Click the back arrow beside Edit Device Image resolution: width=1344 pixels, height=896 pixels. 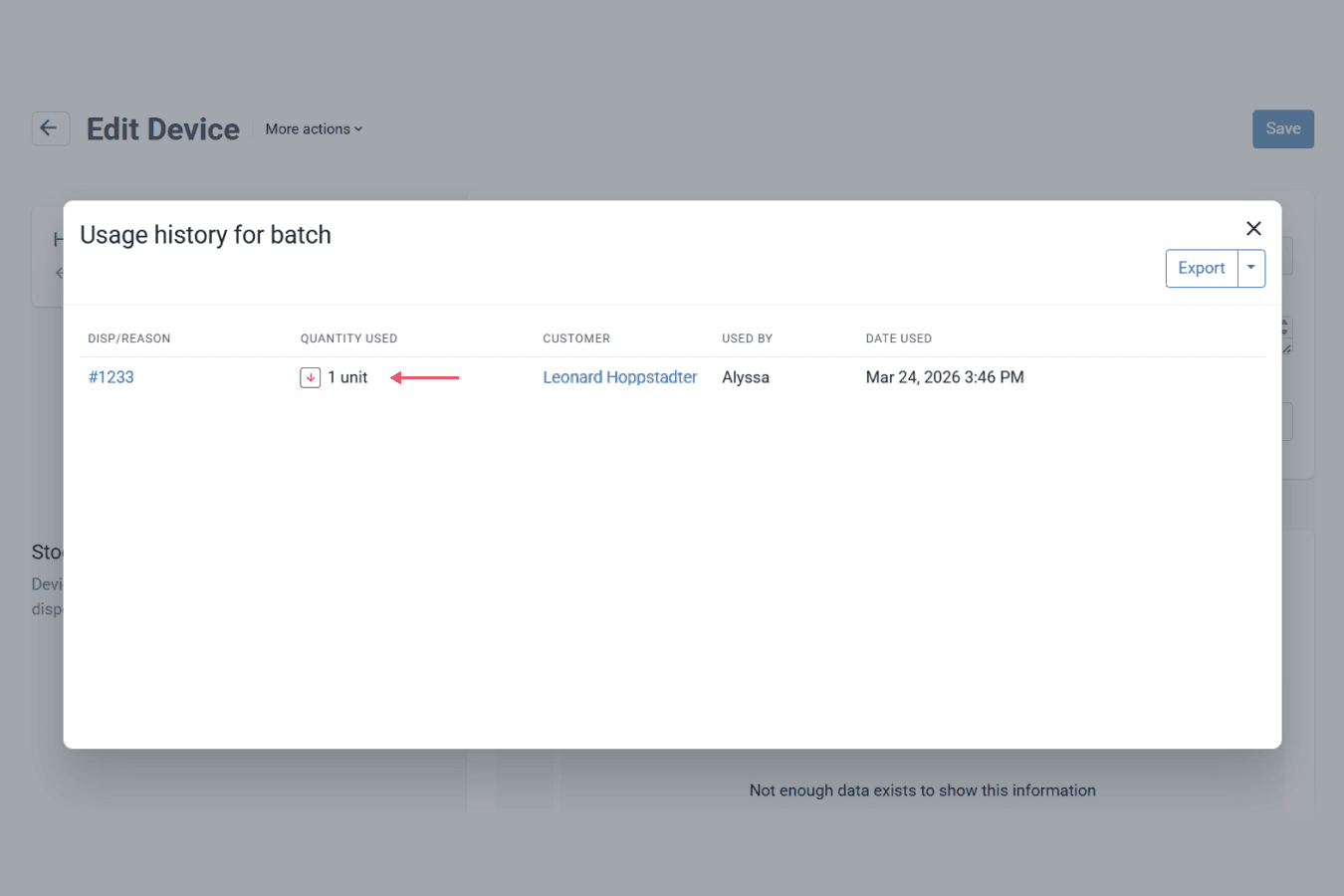[50, 128]
